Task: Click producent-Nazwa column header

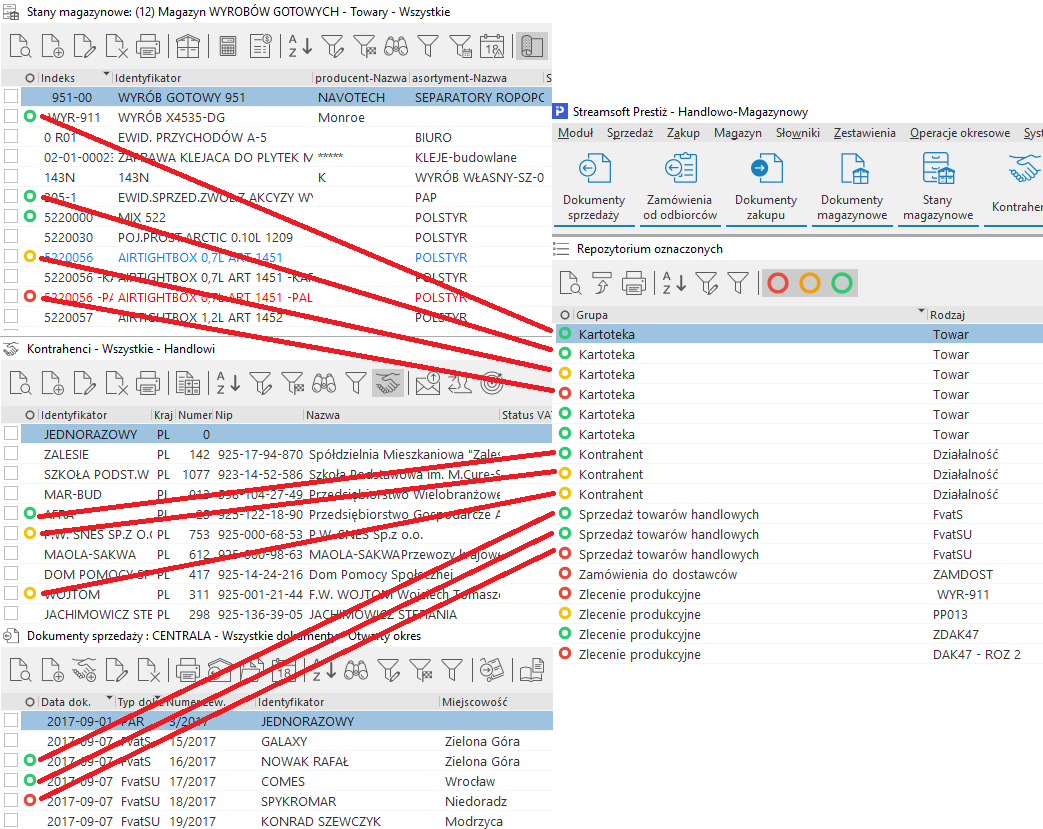Action: (x=361, y=78)
